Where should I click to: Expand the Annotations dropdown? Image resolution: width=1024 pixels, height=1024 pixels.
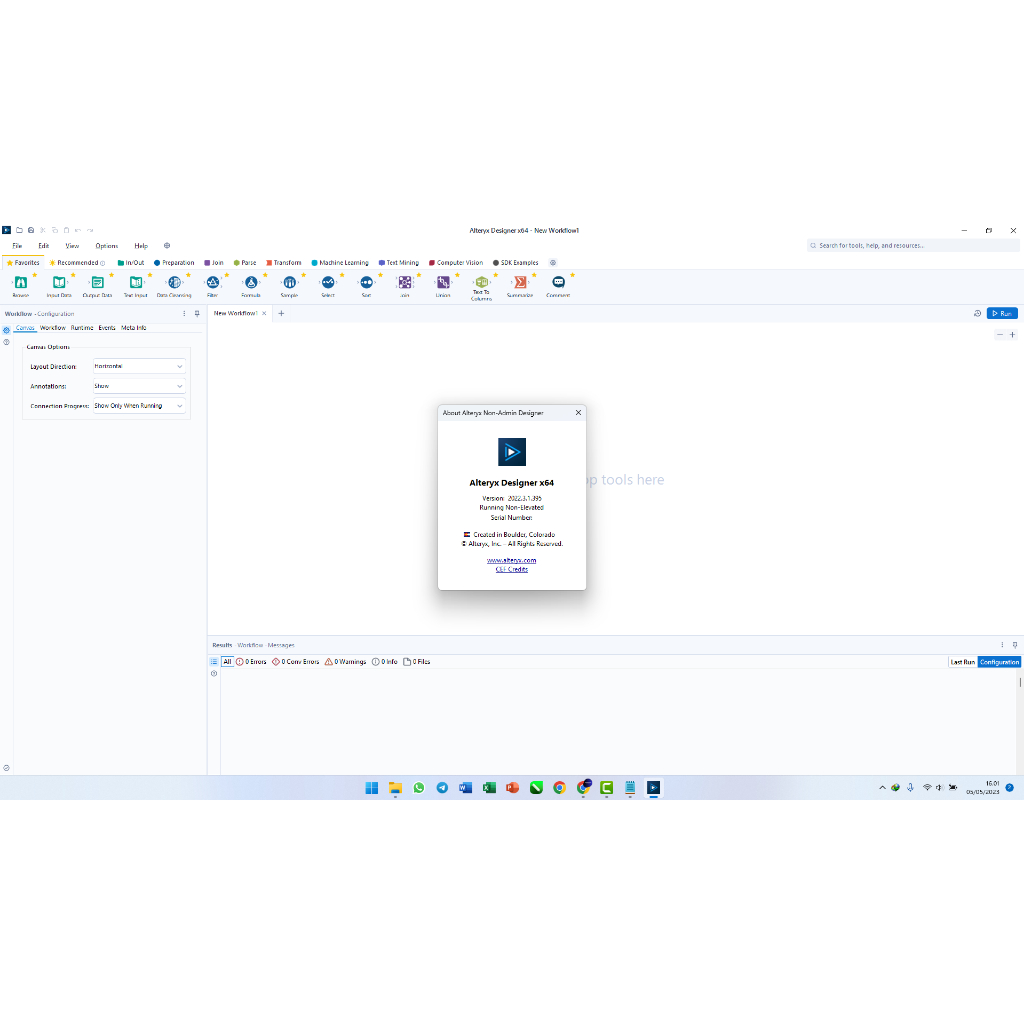tap(139, 386)
